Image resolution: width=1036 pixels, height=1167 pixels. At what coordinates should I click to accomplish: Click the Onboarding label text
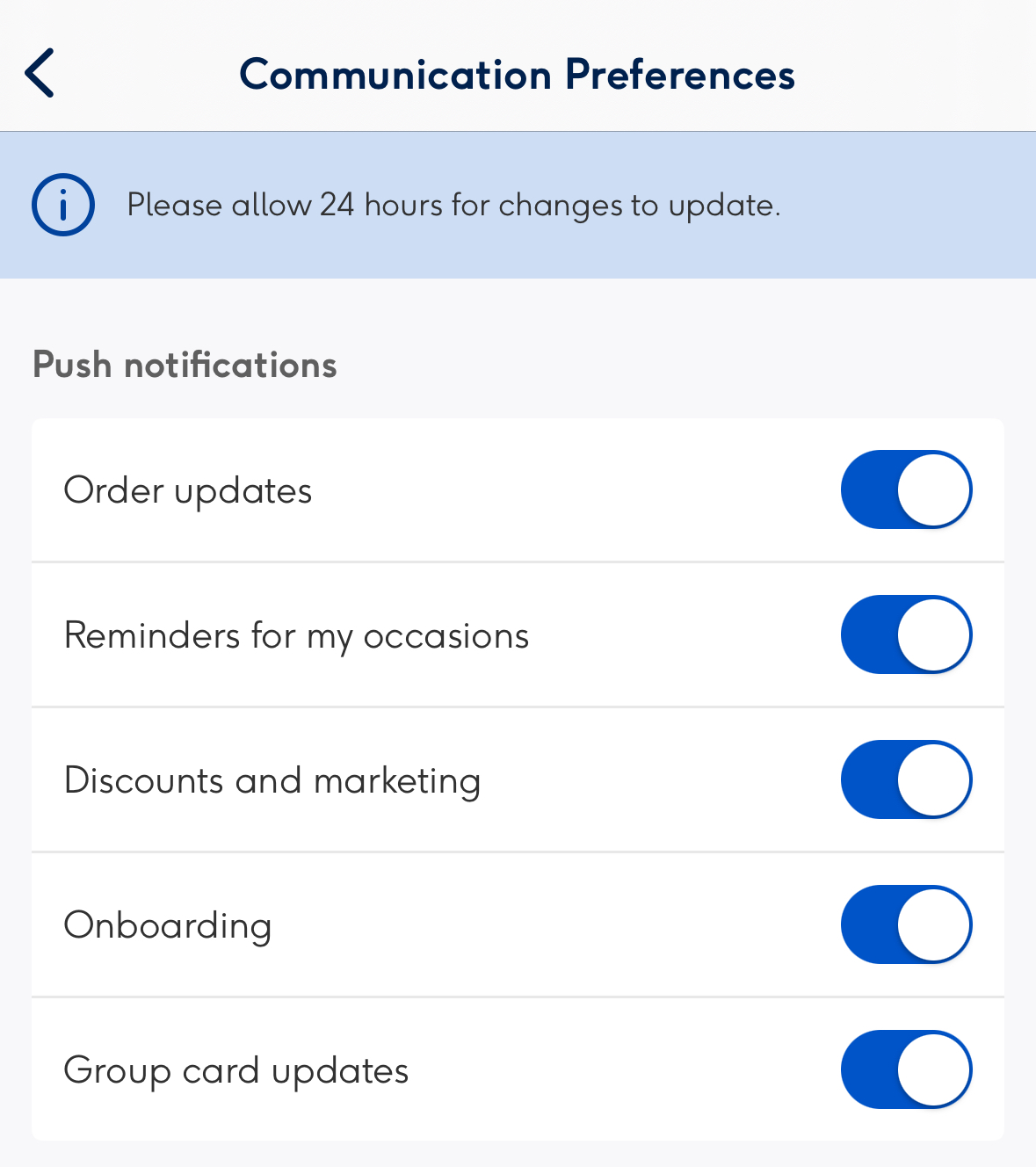tap(168, 926)
